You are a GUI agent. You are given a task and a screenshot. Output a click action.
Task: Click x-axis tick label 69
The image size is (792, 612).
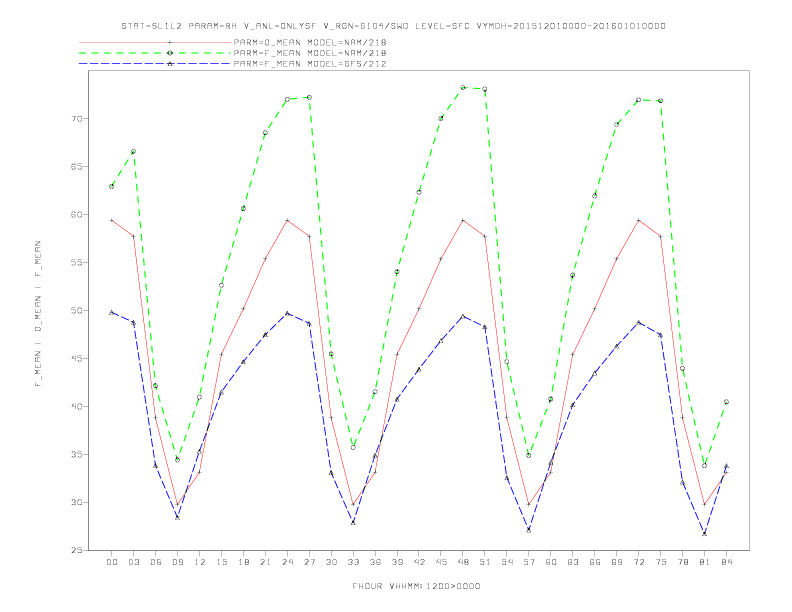tap(617, 562)
